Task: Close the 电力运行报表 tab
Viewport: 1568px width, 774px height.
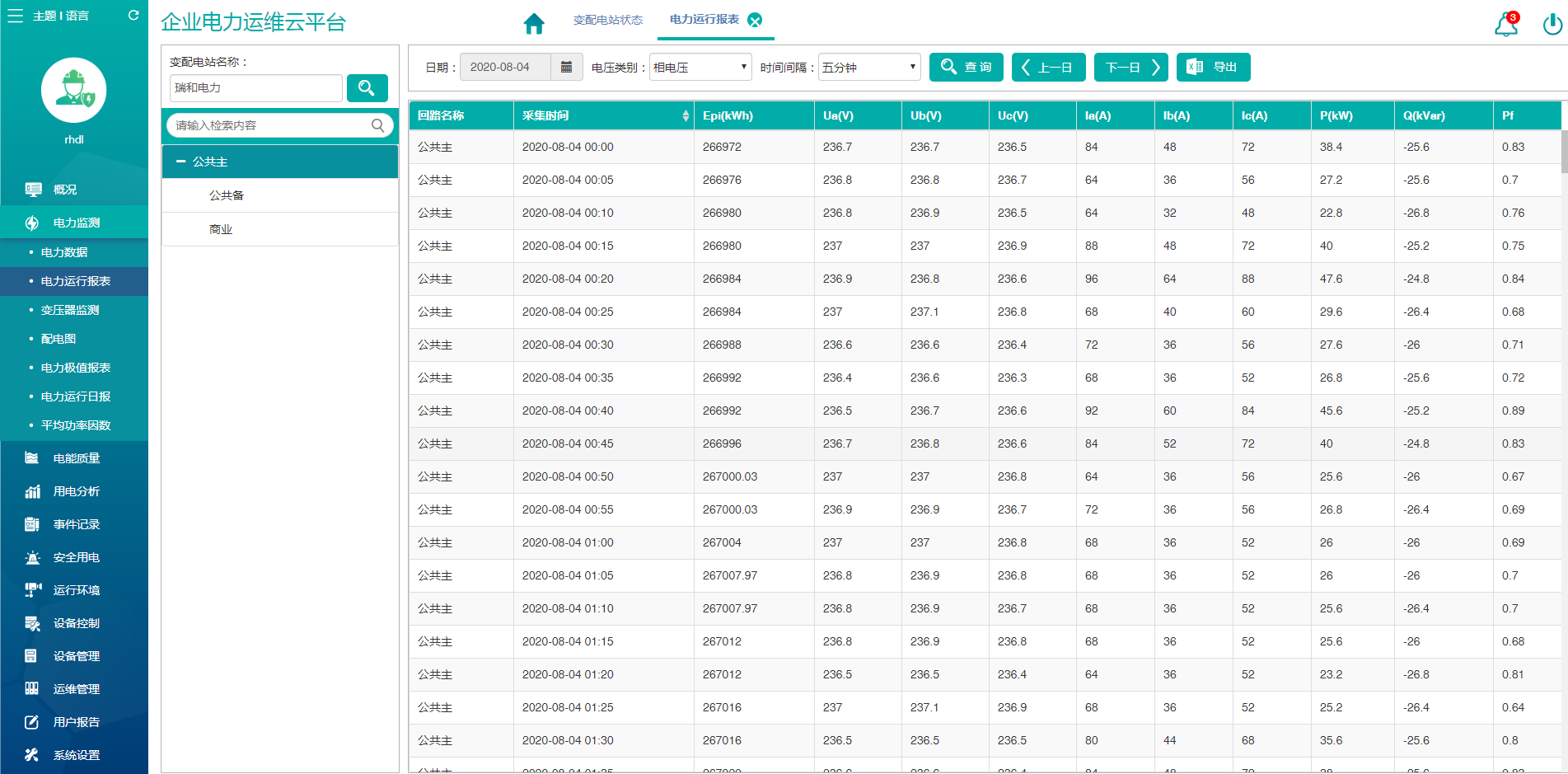Action: click(x=755, y=21)
